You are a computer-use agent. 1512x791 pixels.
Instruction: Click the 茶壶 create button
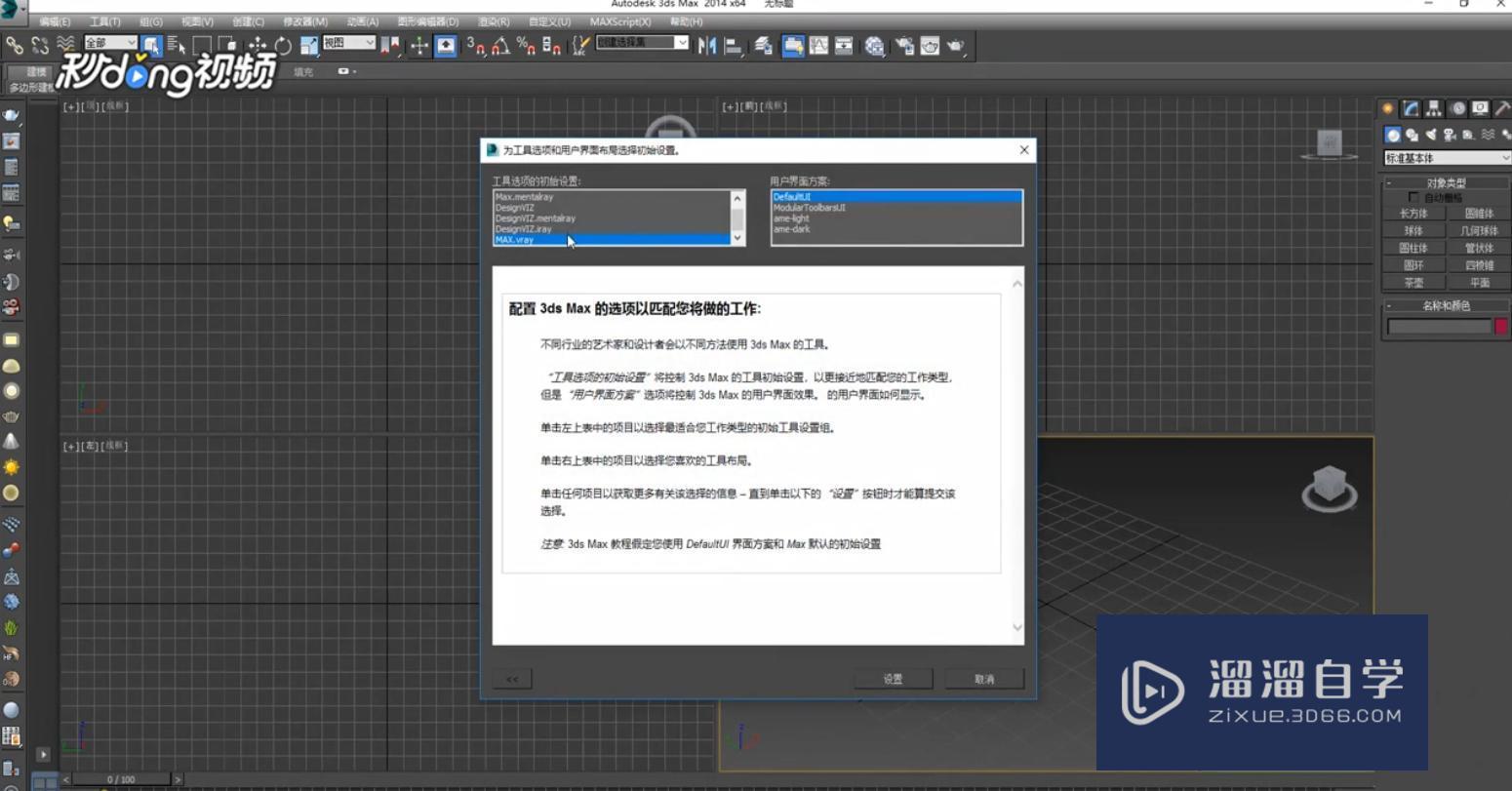click(1413, 283)
